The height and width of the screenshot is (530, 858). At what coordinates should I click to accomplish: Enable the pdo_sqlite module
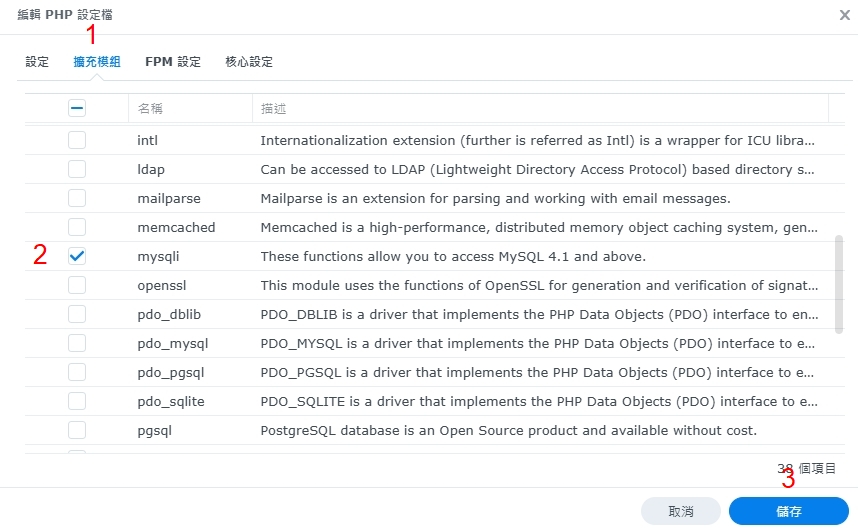coord(77,401)
